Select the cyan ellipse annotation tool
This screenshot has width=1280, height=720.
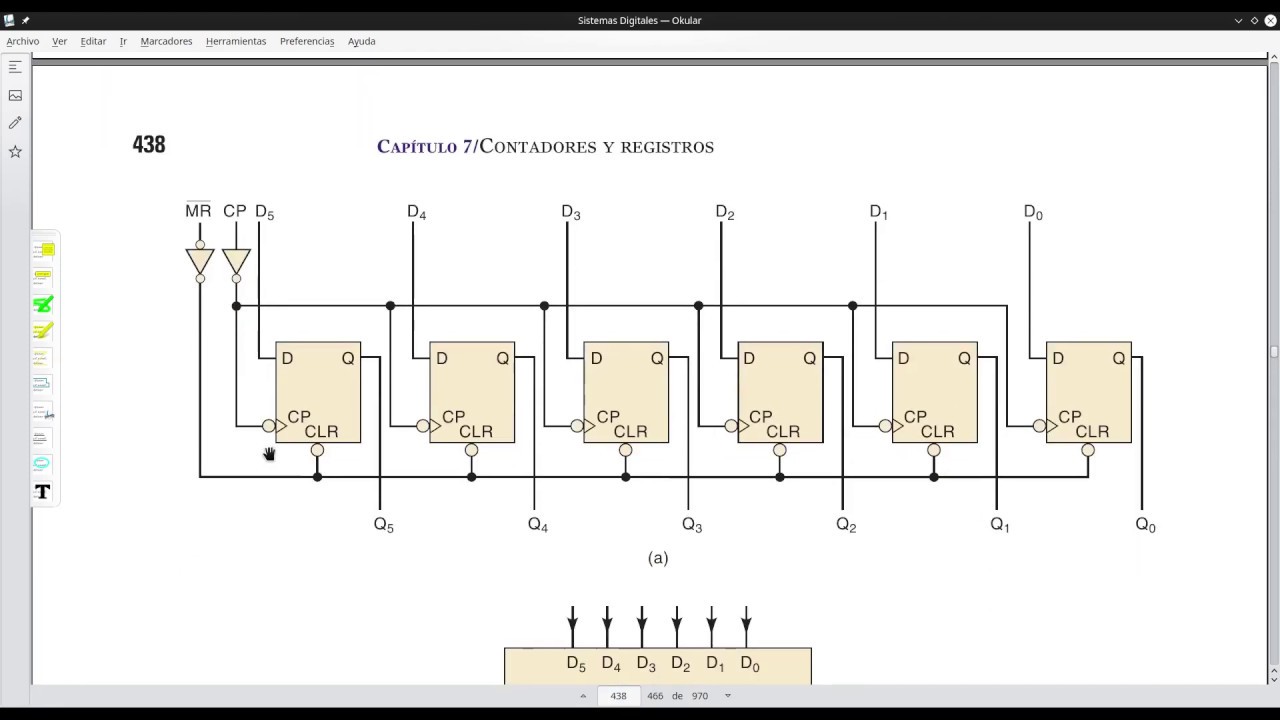pos(43,464)
